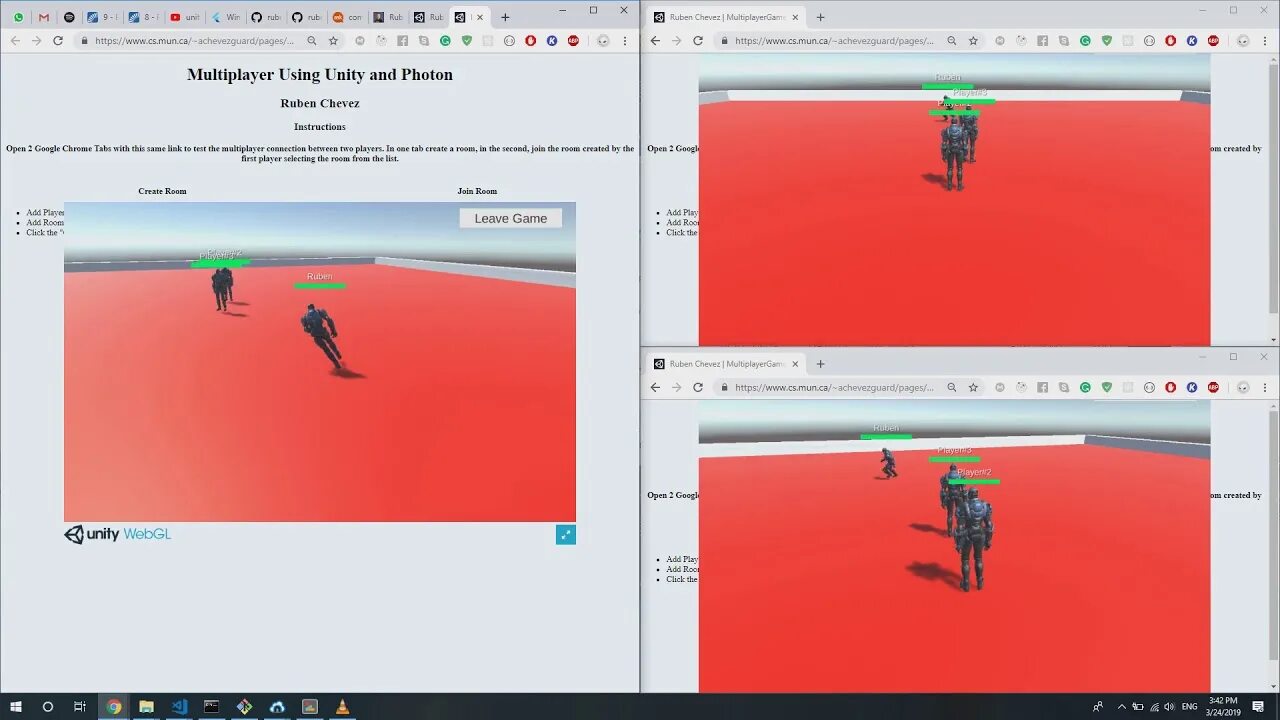Bookmark this page in left window
Screen dimensions: 1280x720
(334, 41)
